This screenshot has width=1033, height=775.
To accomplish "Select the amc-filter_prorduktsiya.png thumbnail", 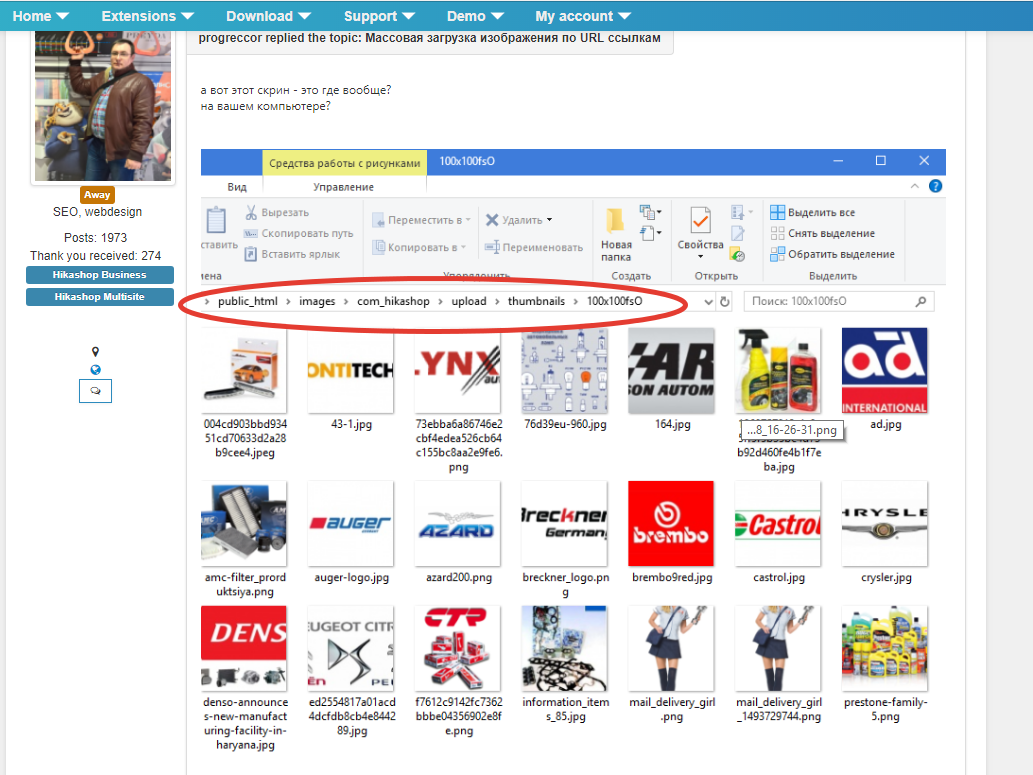I will (244, 523).
